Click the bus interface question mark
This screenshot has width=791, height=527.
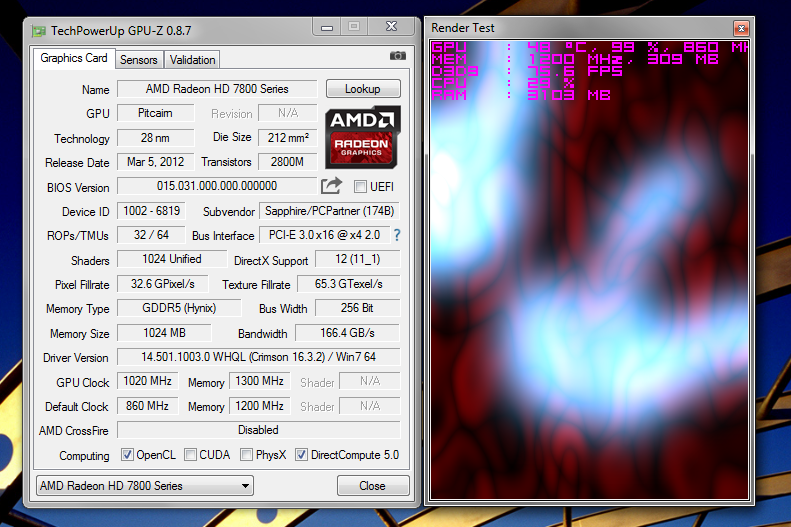click(397, 235)
